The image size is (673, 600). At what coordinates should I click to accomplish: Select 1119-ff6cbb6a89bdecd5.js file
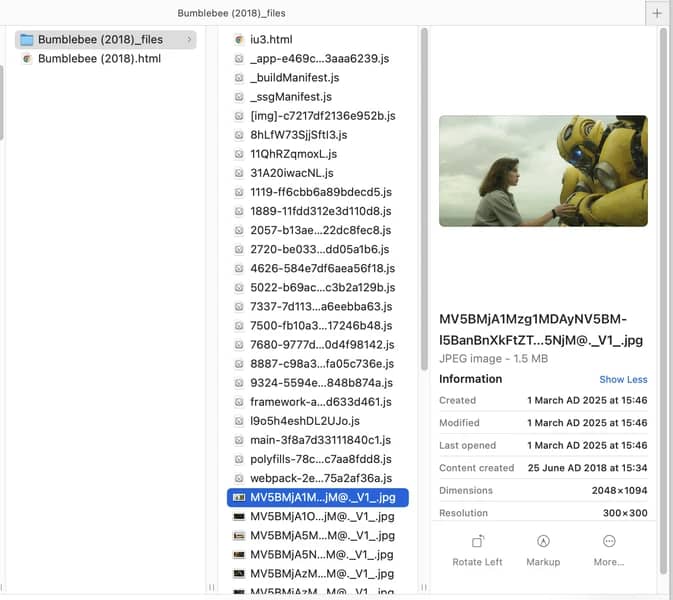[318, 192]
